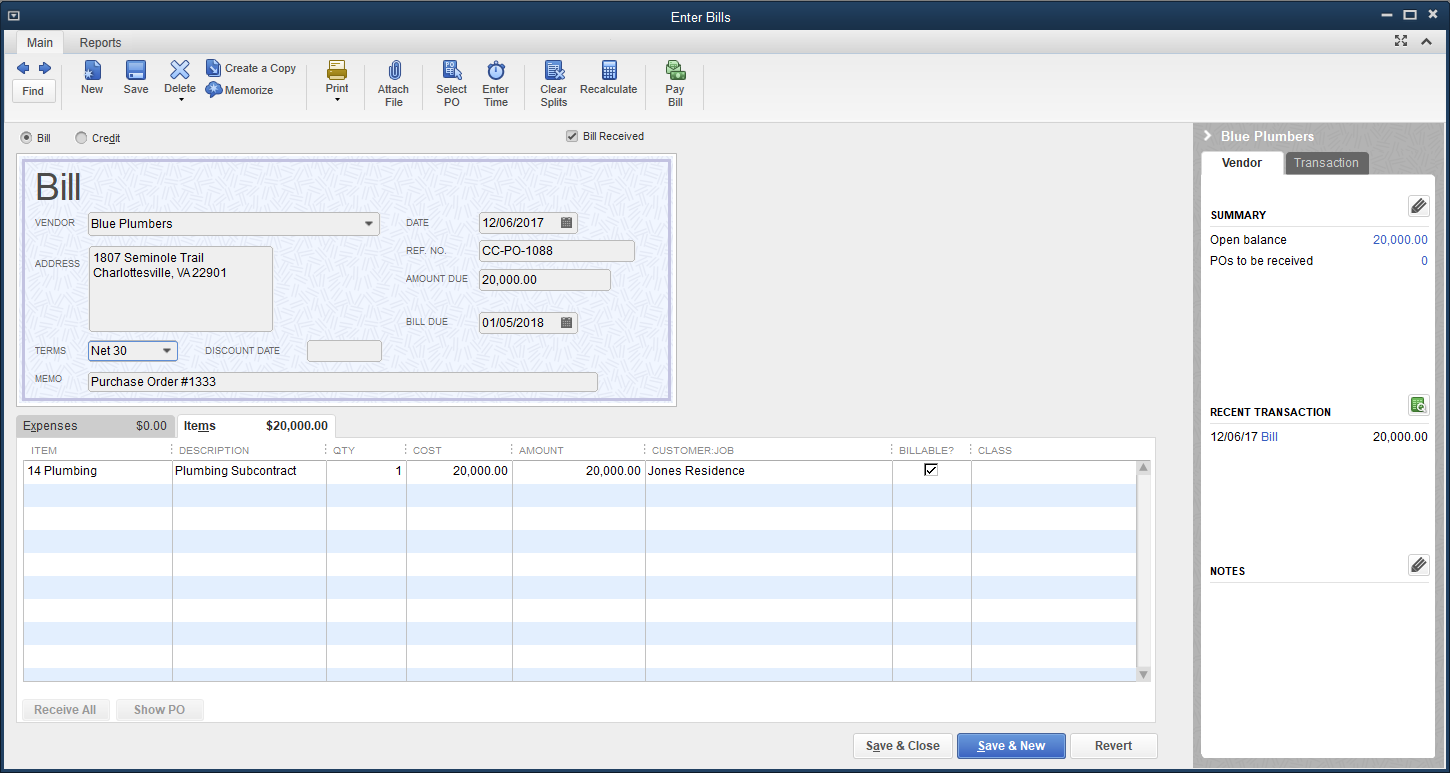Click Clear Splits in the toolbar

(x=553, y=71)
